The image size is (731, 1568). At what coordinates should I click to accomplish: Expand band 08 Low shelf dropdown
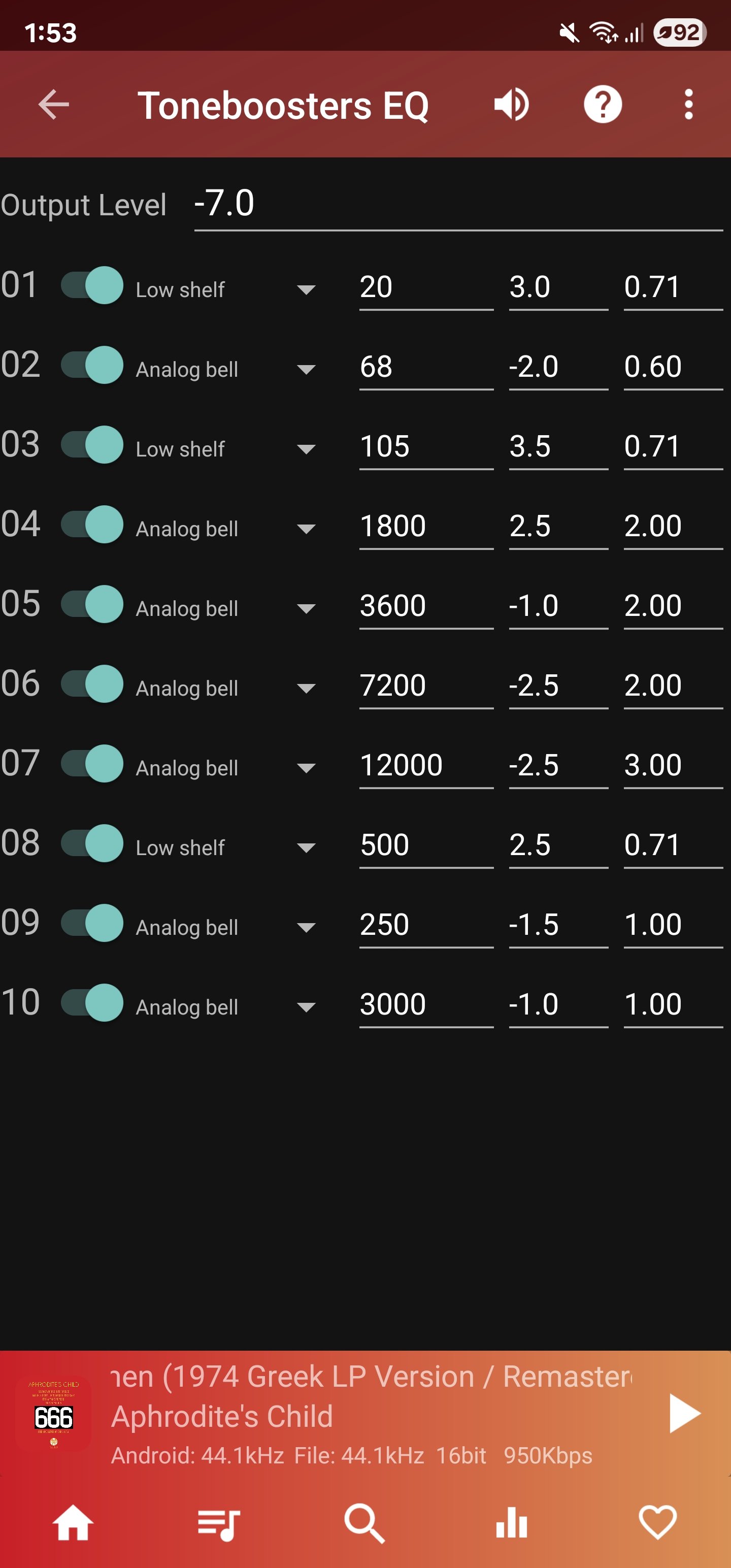pyautogui.click(x=226, y=848)
